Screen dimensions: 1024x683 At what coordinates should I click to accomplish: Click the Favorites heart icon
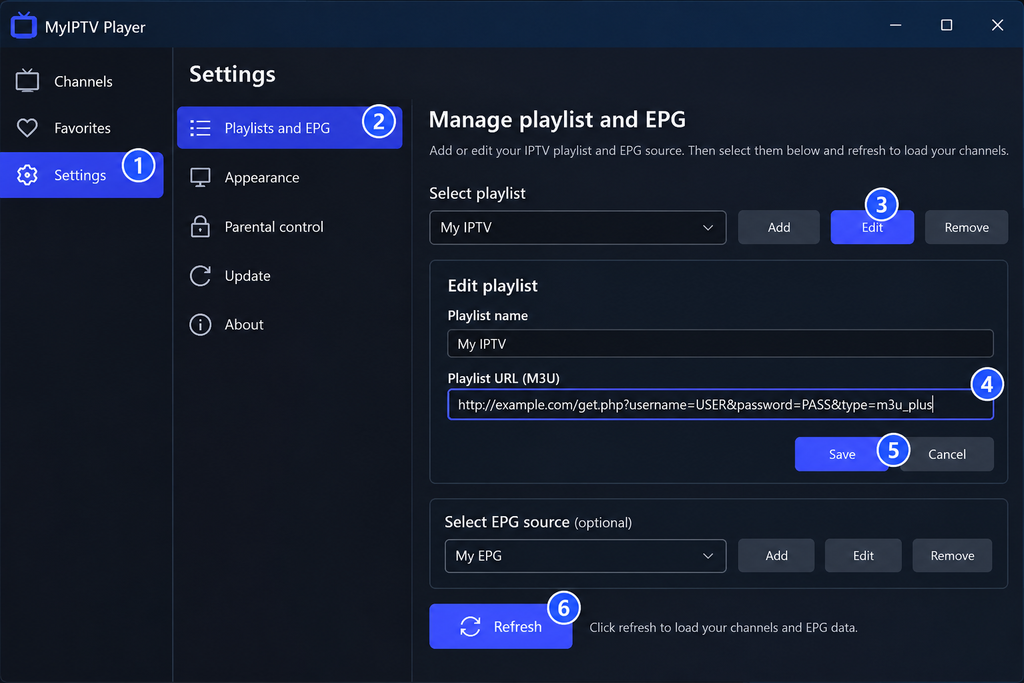tap(27, 128)
